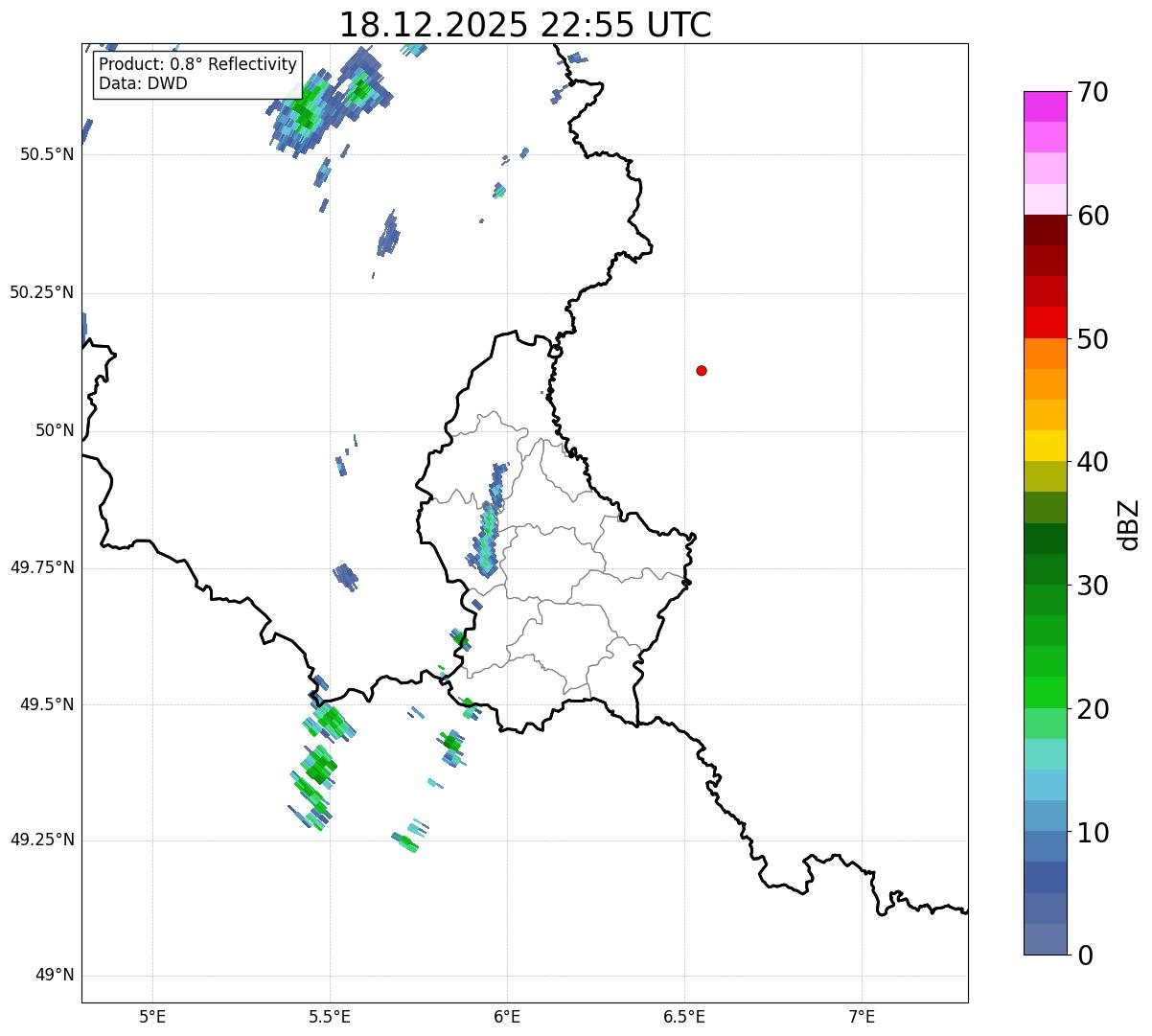The width and height of the screenshot is (1152, 1036).
Task: Click the 49.75°N latitude label
Action: coord(42,567)
